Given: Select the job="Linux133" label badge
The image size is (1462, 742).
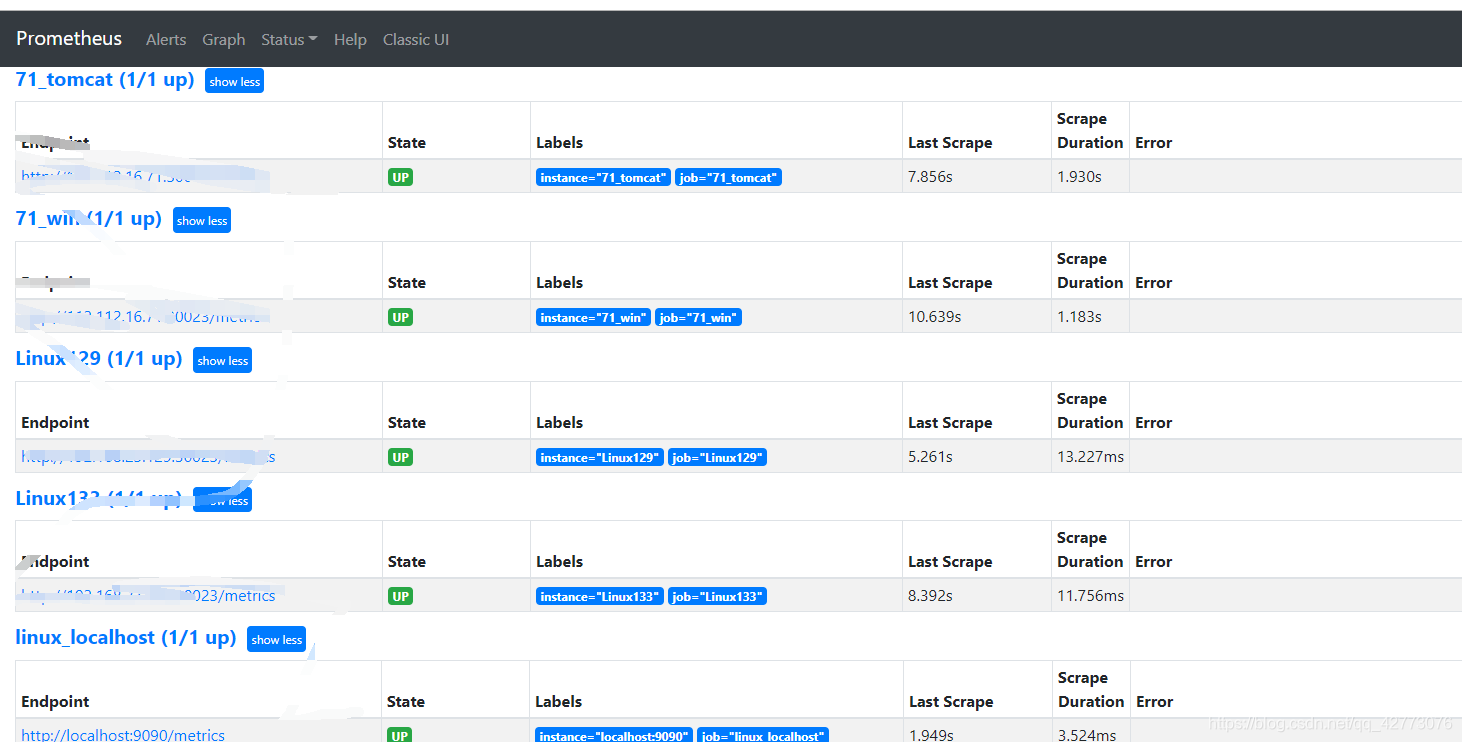Looking at the screenshot, I should (718, 596).
